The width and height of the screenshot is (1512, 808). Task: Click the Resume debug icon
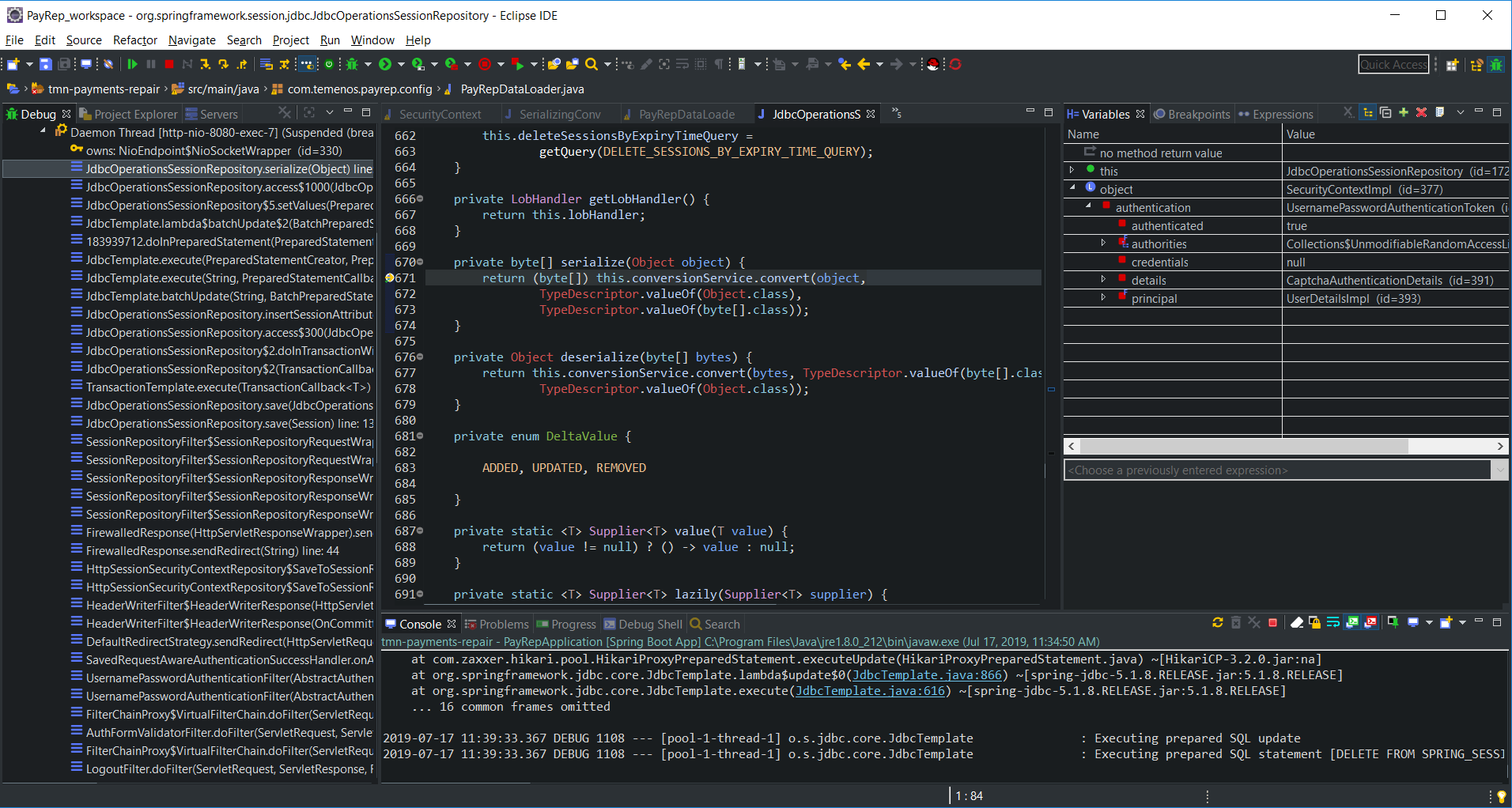pos(132,65)
